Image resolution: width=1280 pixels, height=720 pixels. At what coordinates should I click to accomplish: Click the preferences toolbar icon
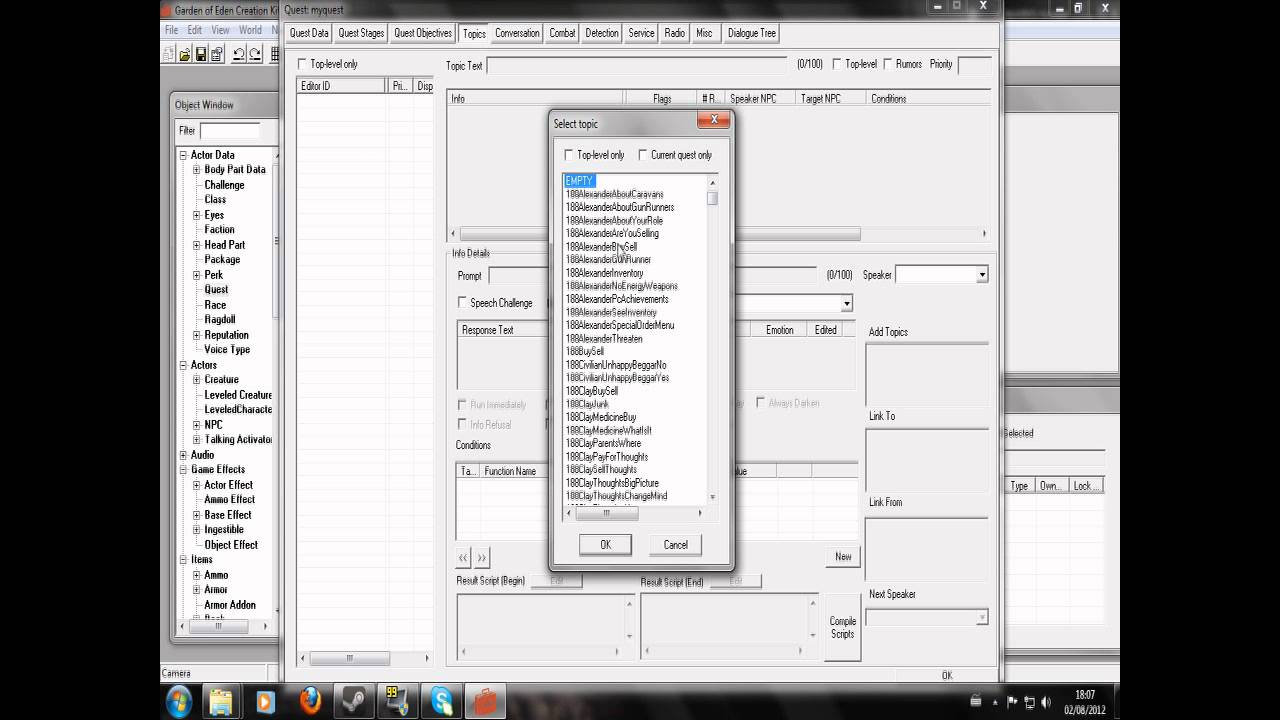(x=217, y=55)
